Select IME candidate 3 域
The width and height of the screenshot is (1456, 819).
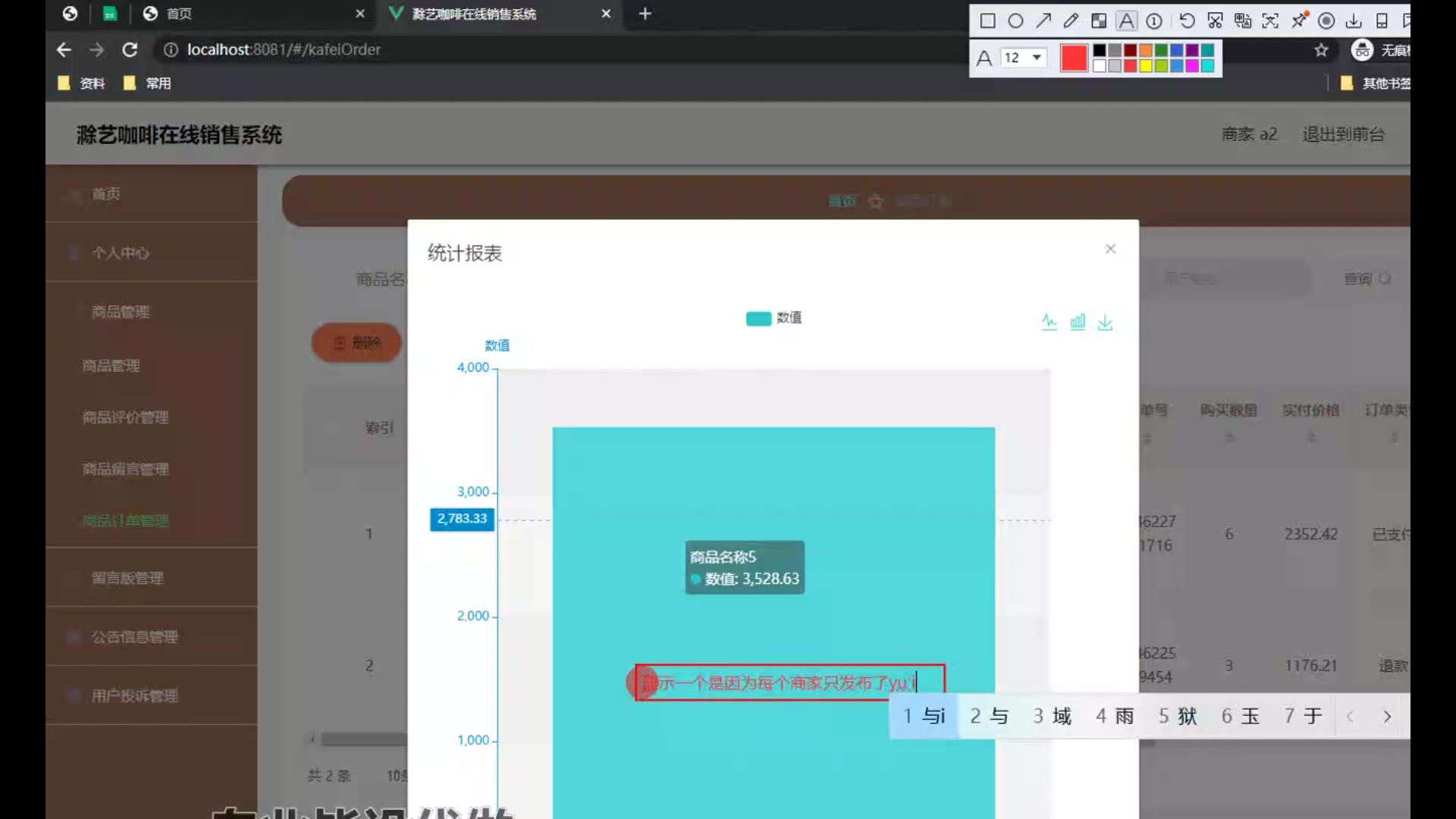1052,717
